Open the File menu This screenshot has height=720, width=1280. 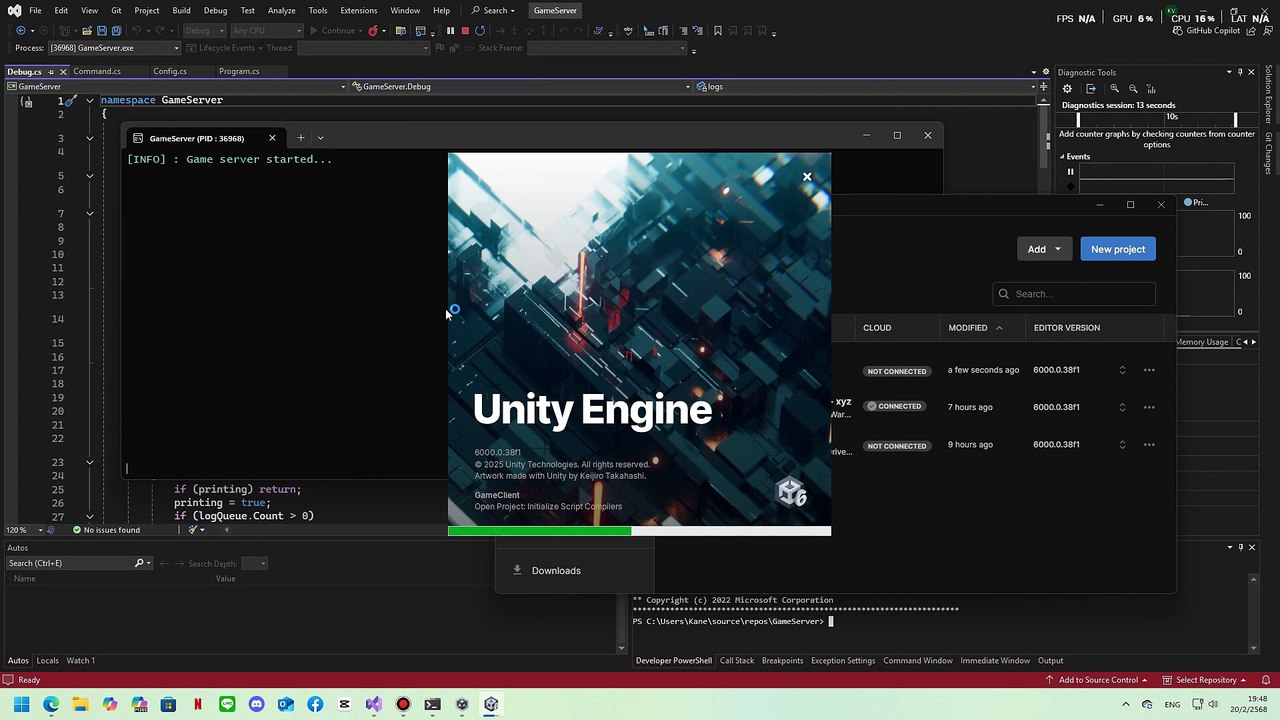coord(35,10)
